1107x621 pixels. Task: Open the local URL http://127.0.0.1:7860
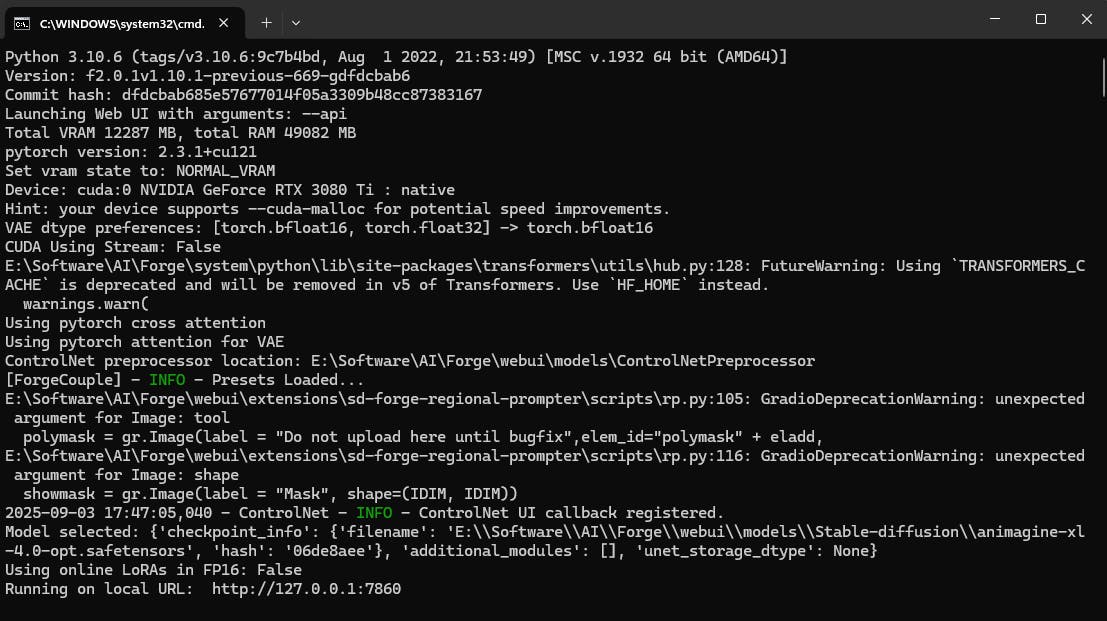coord(306,589)
